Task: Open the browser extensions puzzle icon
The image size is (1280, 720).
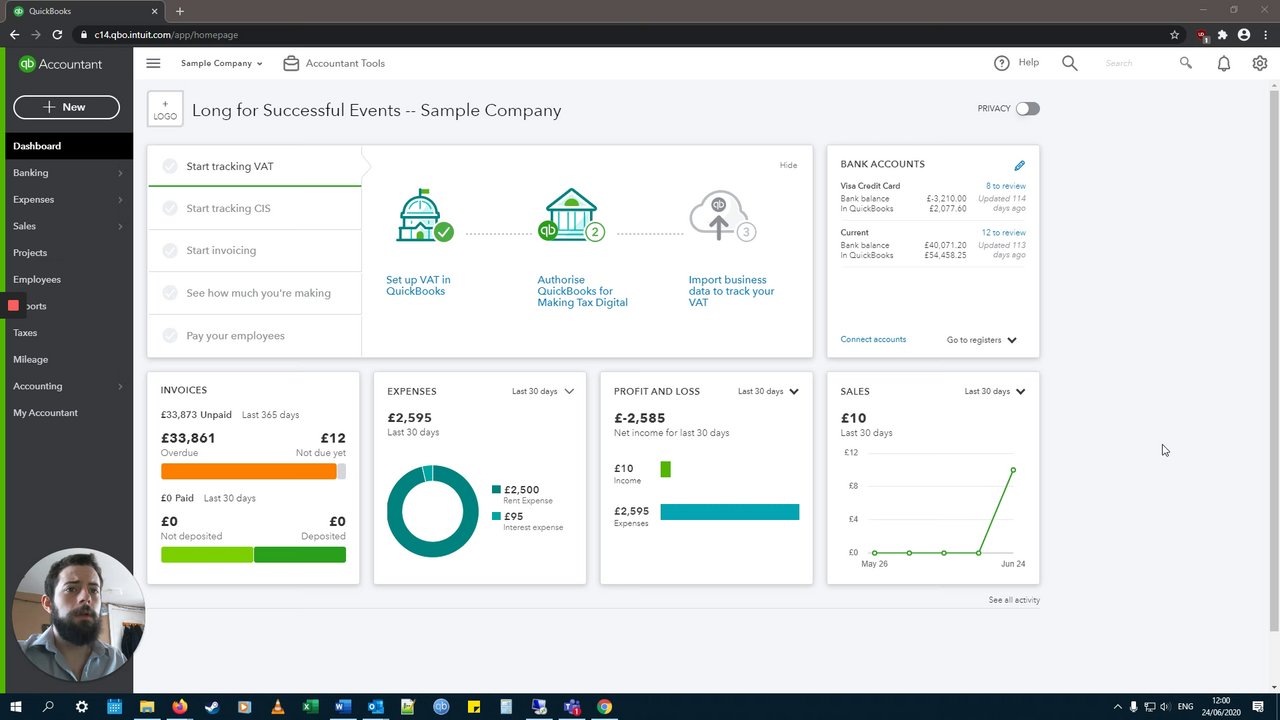Action: pyautogui.click(x=1222, y=35)
